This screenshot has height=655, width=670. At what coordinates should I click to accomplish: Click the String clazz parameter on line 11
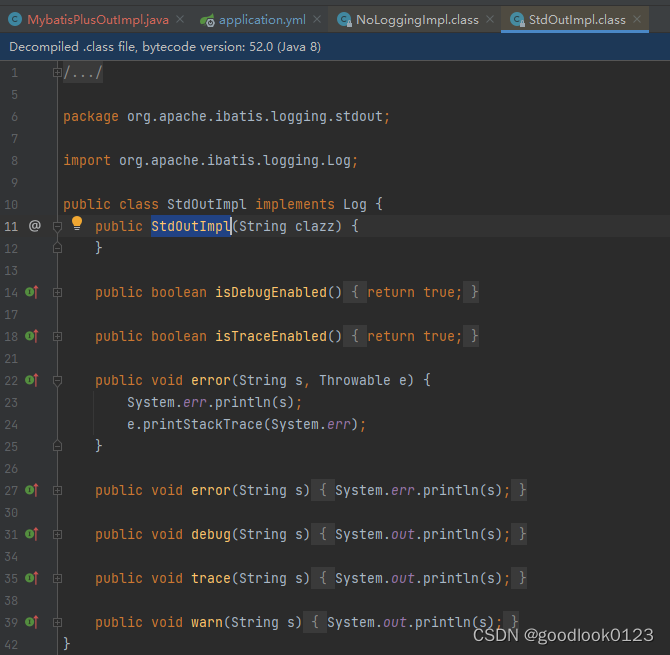pos(286,226)
